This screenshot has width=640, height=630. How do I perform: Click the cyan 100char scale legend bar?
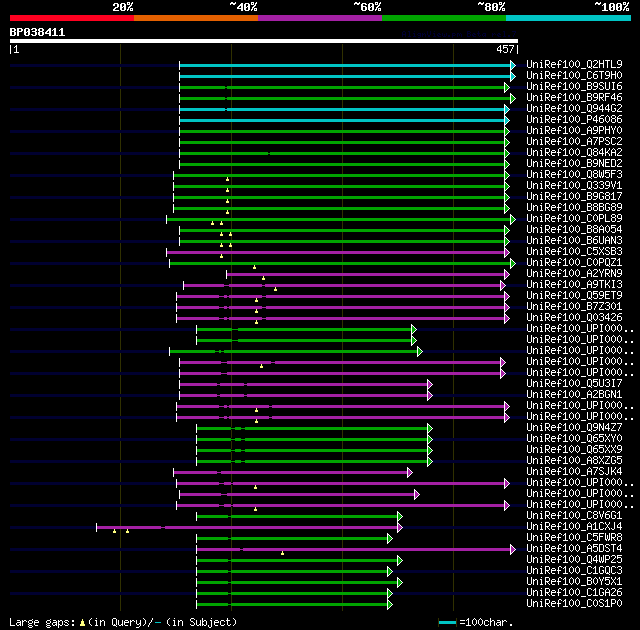(447, 623)
